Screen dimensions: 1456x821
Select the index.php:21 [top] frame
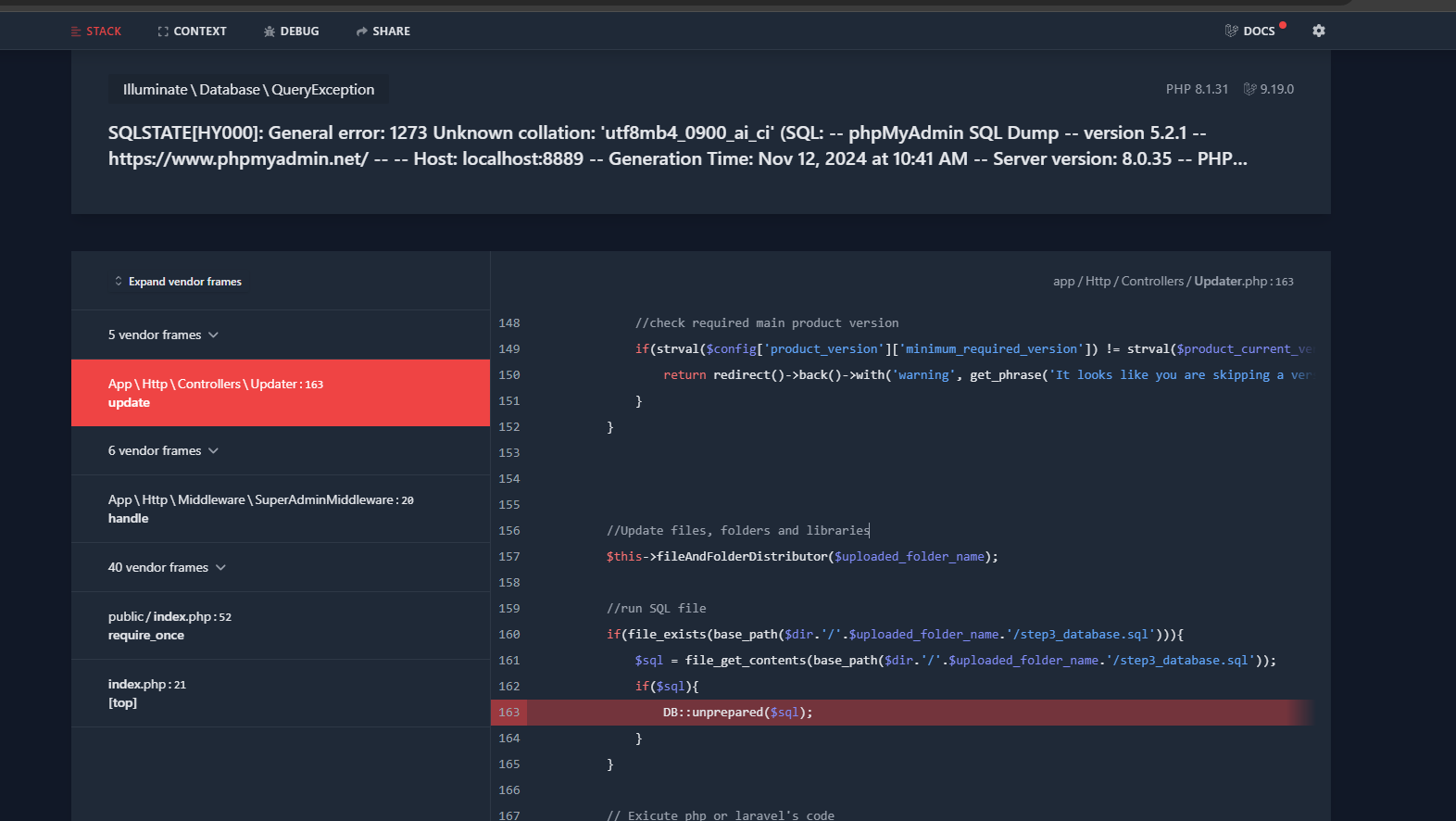point(280,693)
